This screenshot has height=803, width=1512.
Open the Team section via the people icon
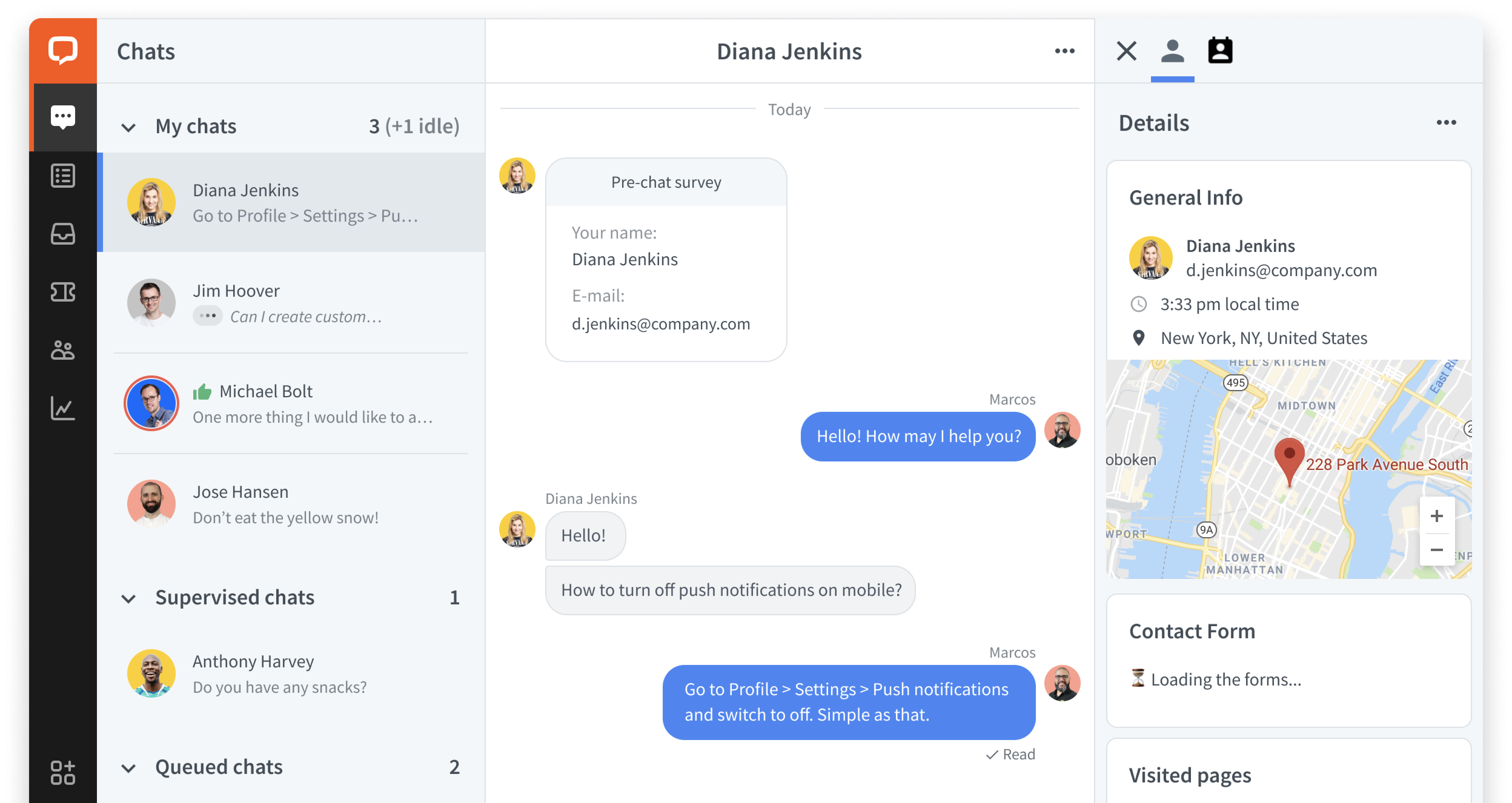pos(63,350)
